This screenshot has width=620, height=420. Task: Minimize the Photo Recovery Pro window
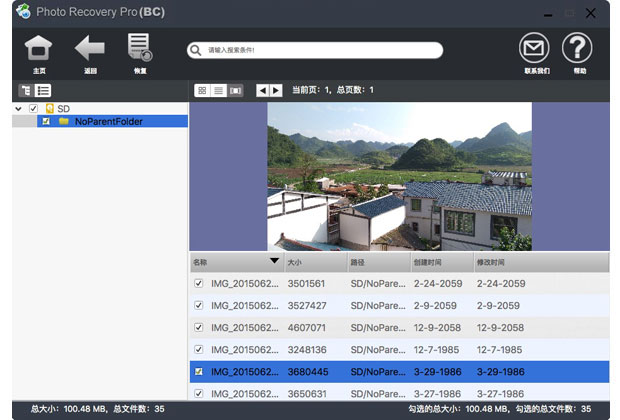[548, 15]
